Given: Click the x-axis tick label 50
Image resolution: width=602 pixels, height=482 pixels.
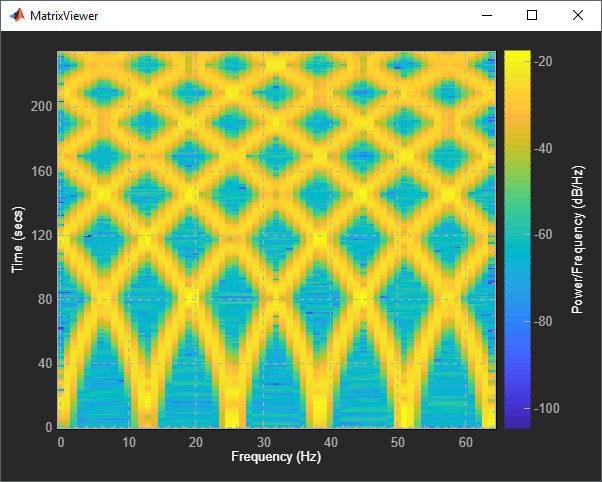Looking at the screenshot, I should click(x=398, y=442).
